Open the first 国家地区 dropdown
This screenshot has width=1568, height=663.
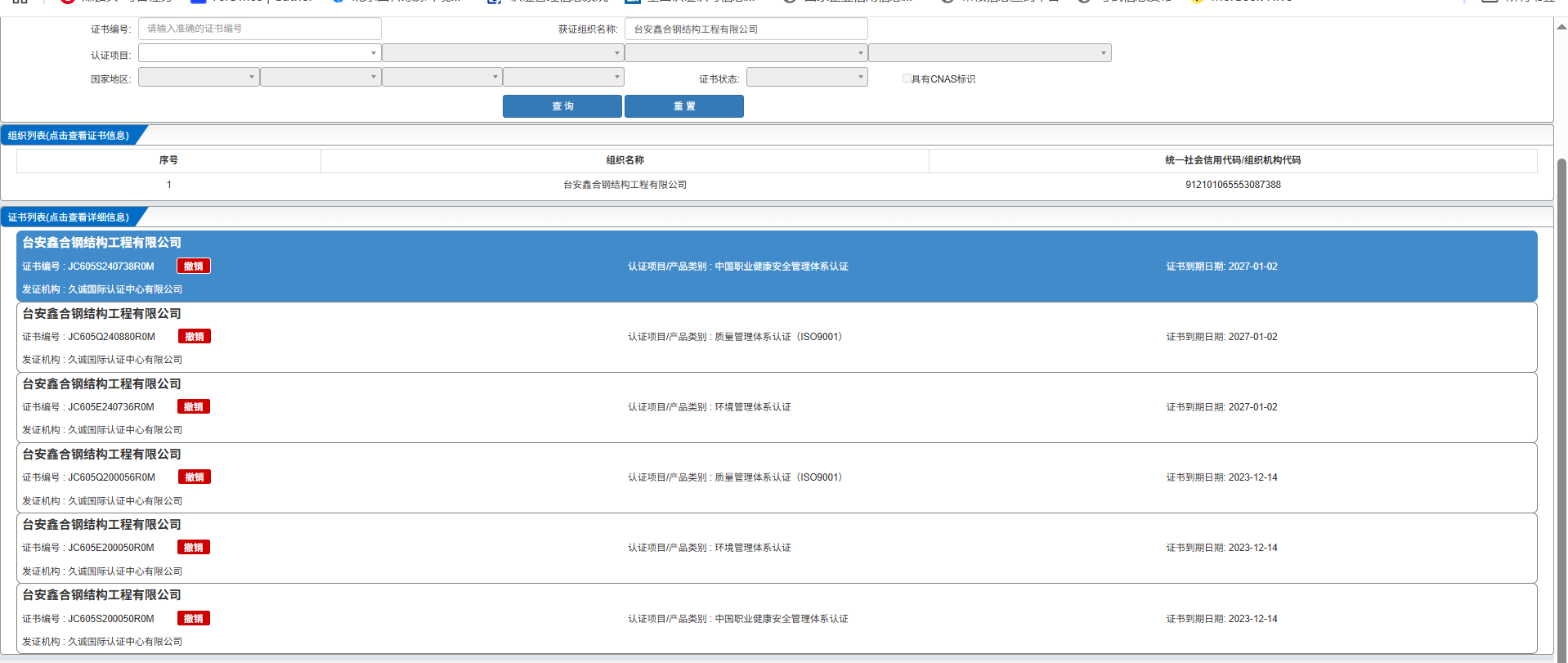point(199,77)
